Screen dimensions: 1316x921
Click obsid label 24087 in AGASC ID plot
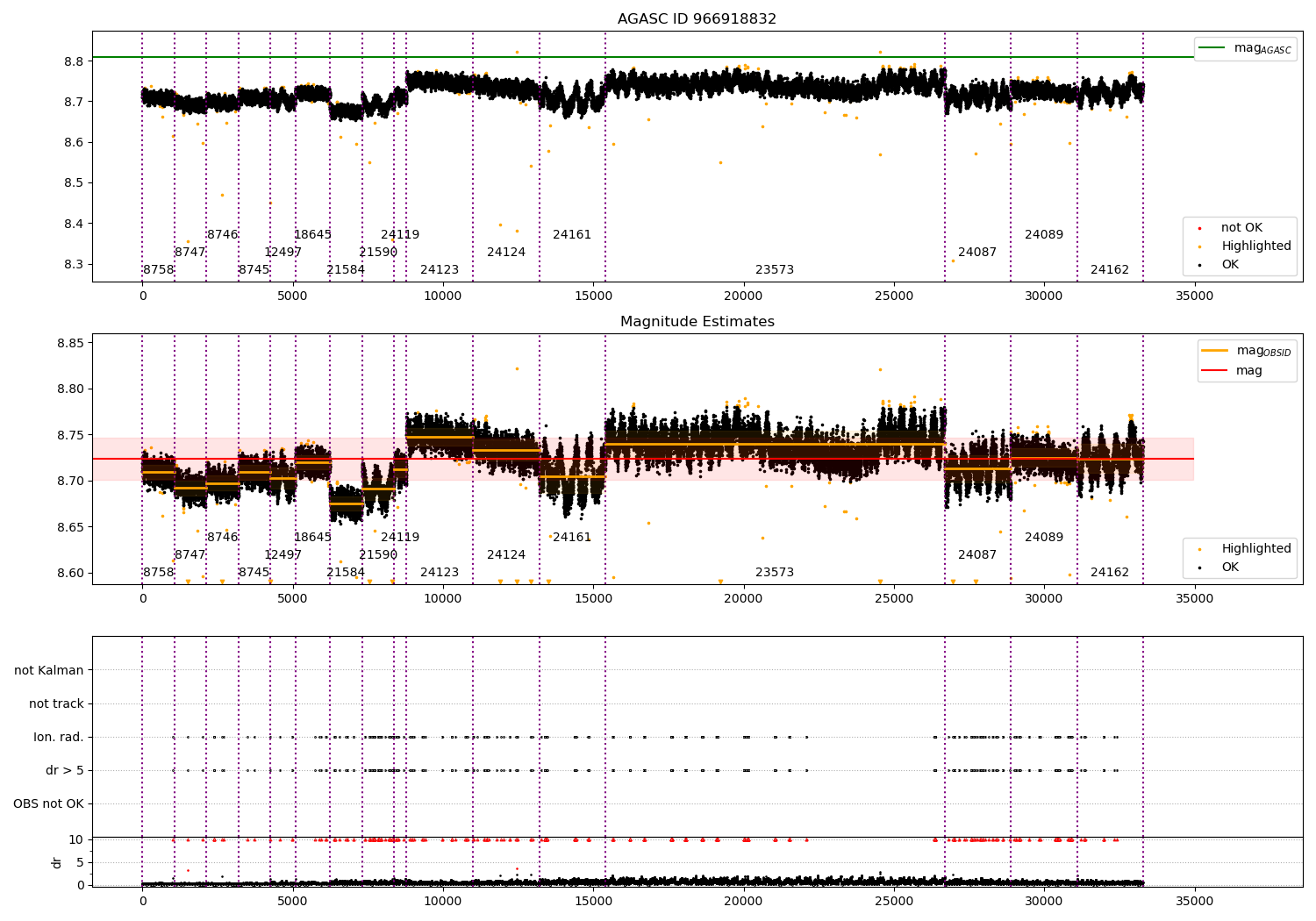click(x=977, y=252)
